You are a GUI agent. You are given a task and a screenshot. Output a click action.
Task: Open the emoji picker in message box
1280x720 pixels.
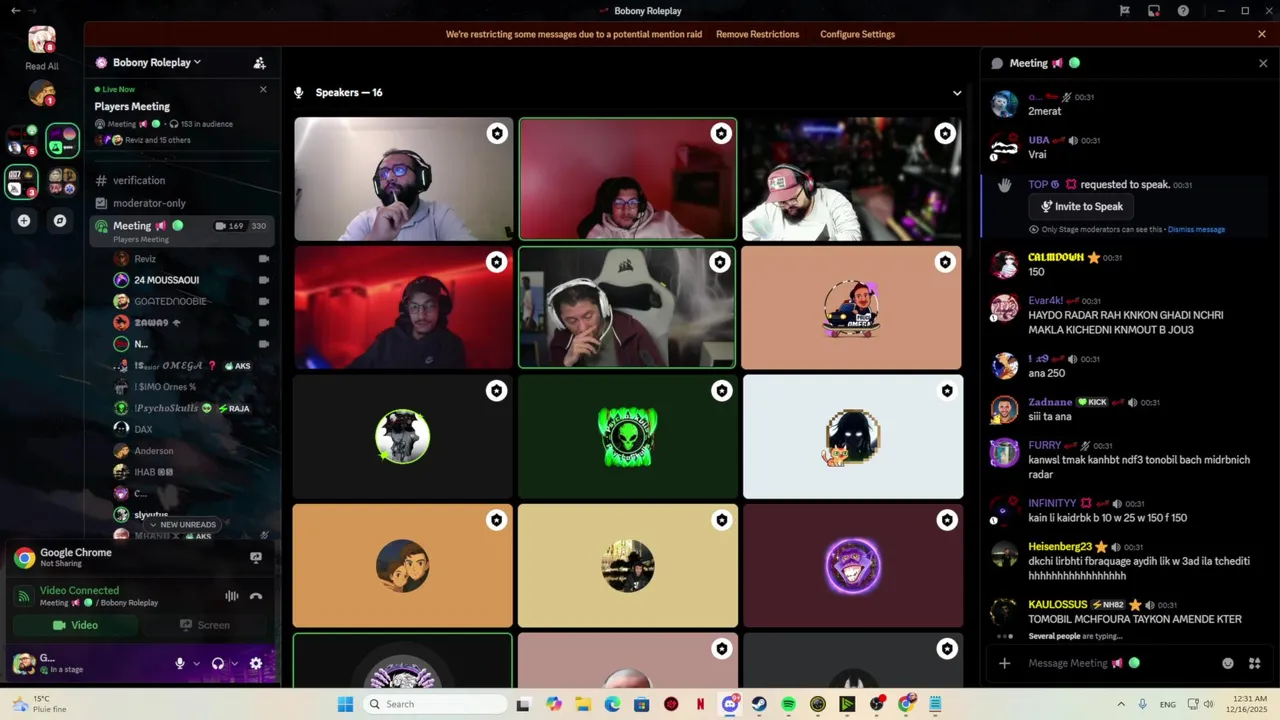pos(1228,663)
